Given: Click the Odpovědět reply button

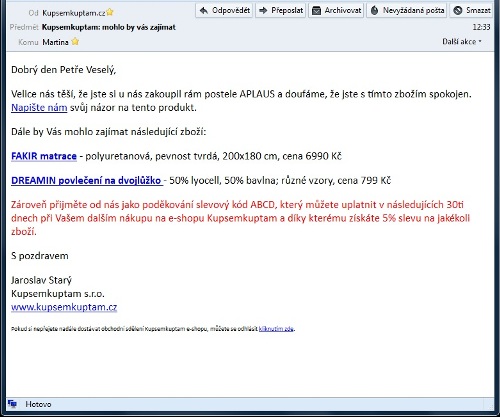Looking at the screenshot, I should tap(224, 10).
